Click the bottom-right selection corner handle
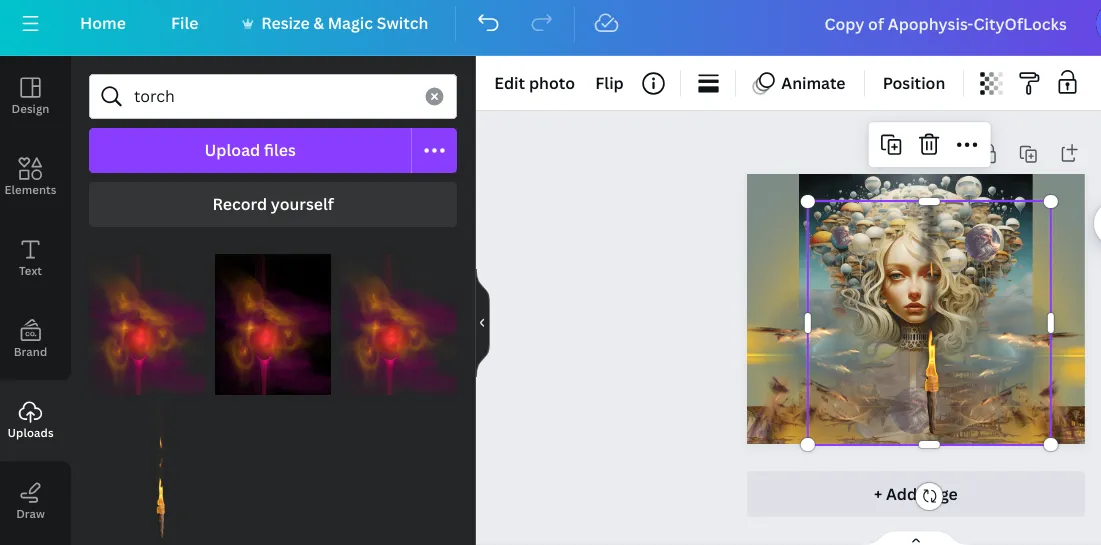Screen dimensions: 1101x545 coord(1050,445)
